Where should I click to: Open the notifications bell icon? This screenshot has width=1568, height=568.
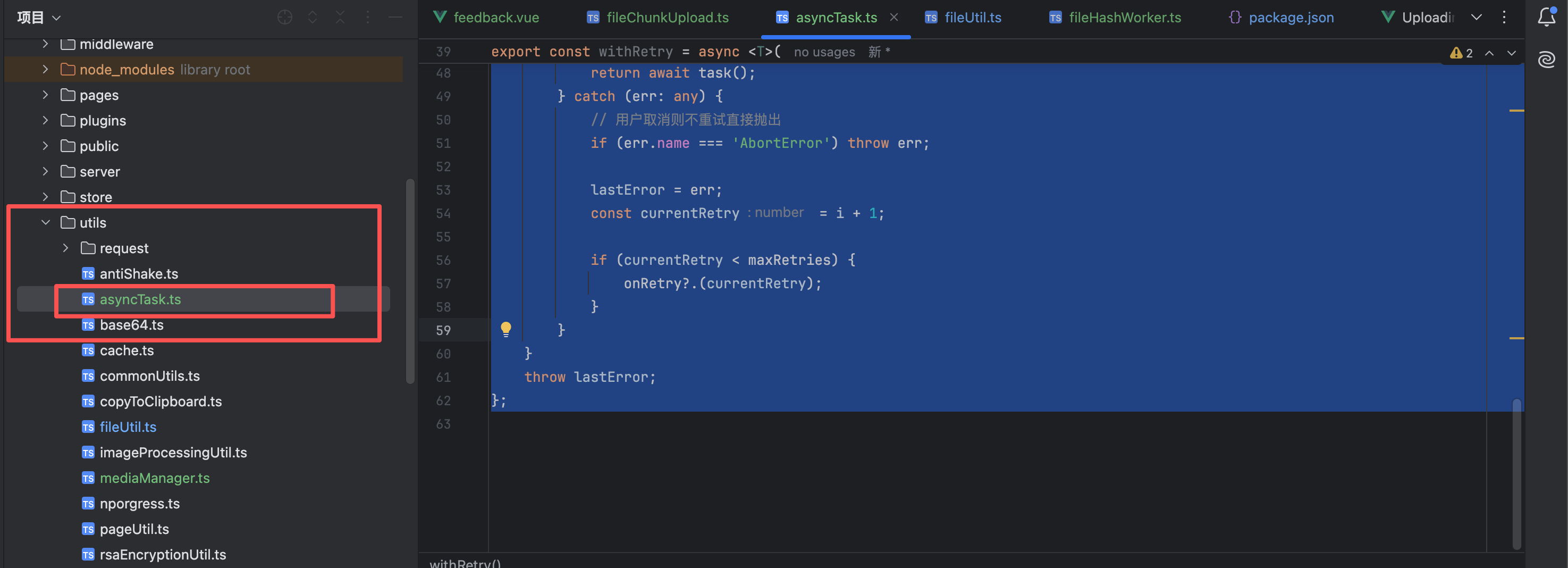[1546, 17]
